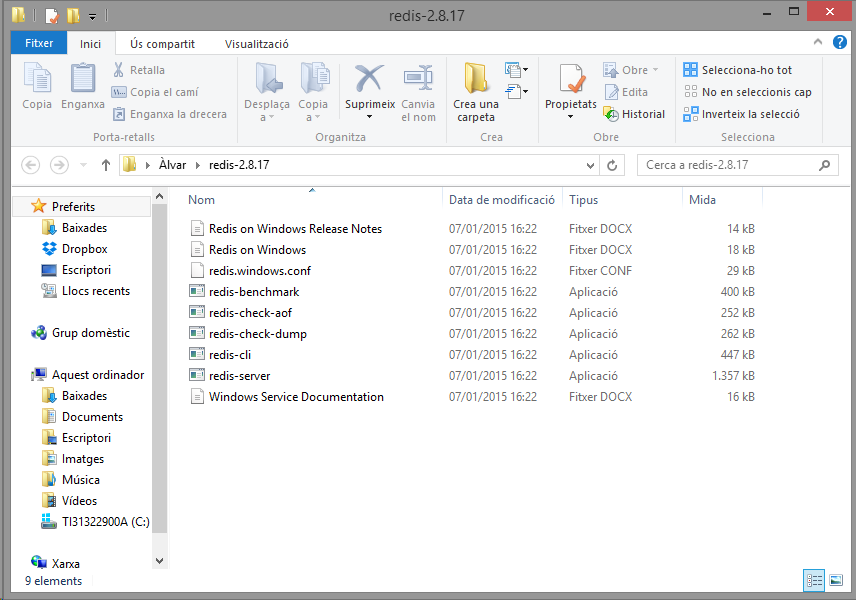The image size is (856, 600).
Task: Expand the address bar history dropdown
Action: (x=590, y=165)
